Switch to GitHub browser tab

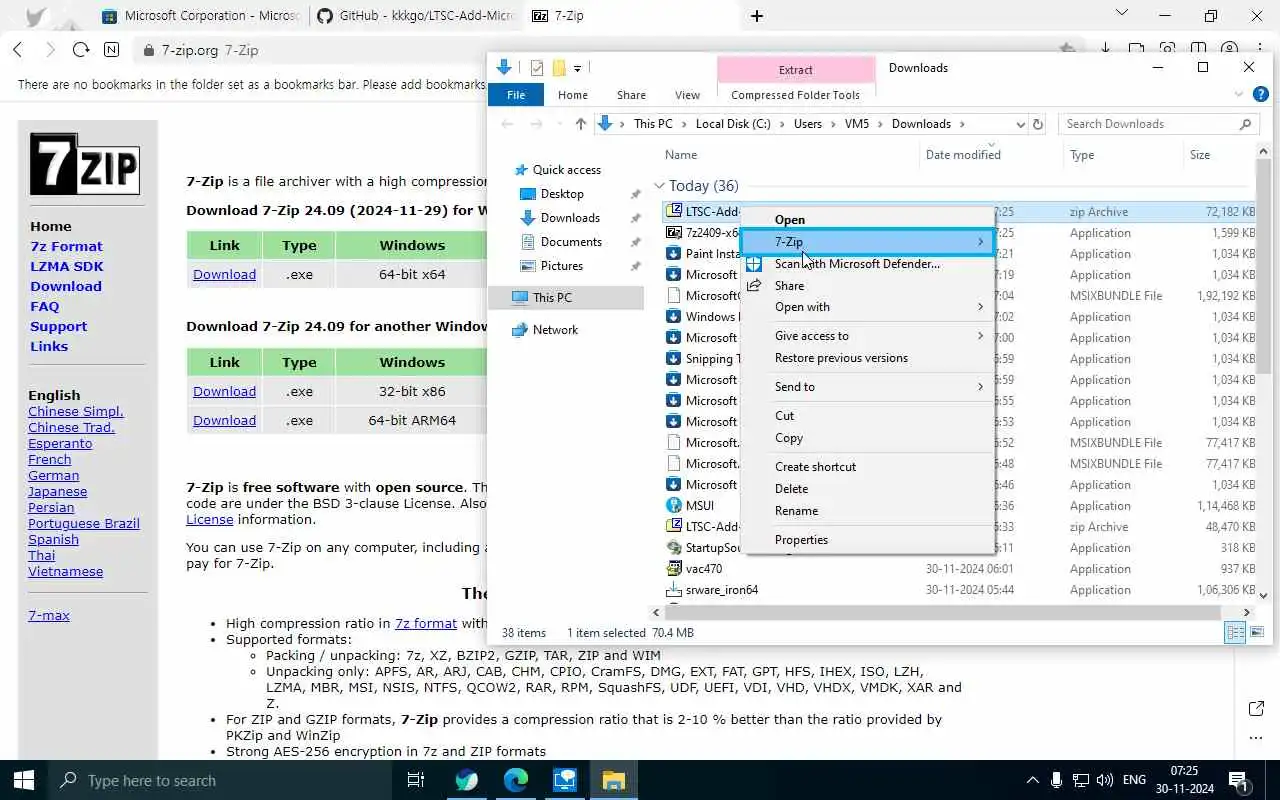click(415, 16)
